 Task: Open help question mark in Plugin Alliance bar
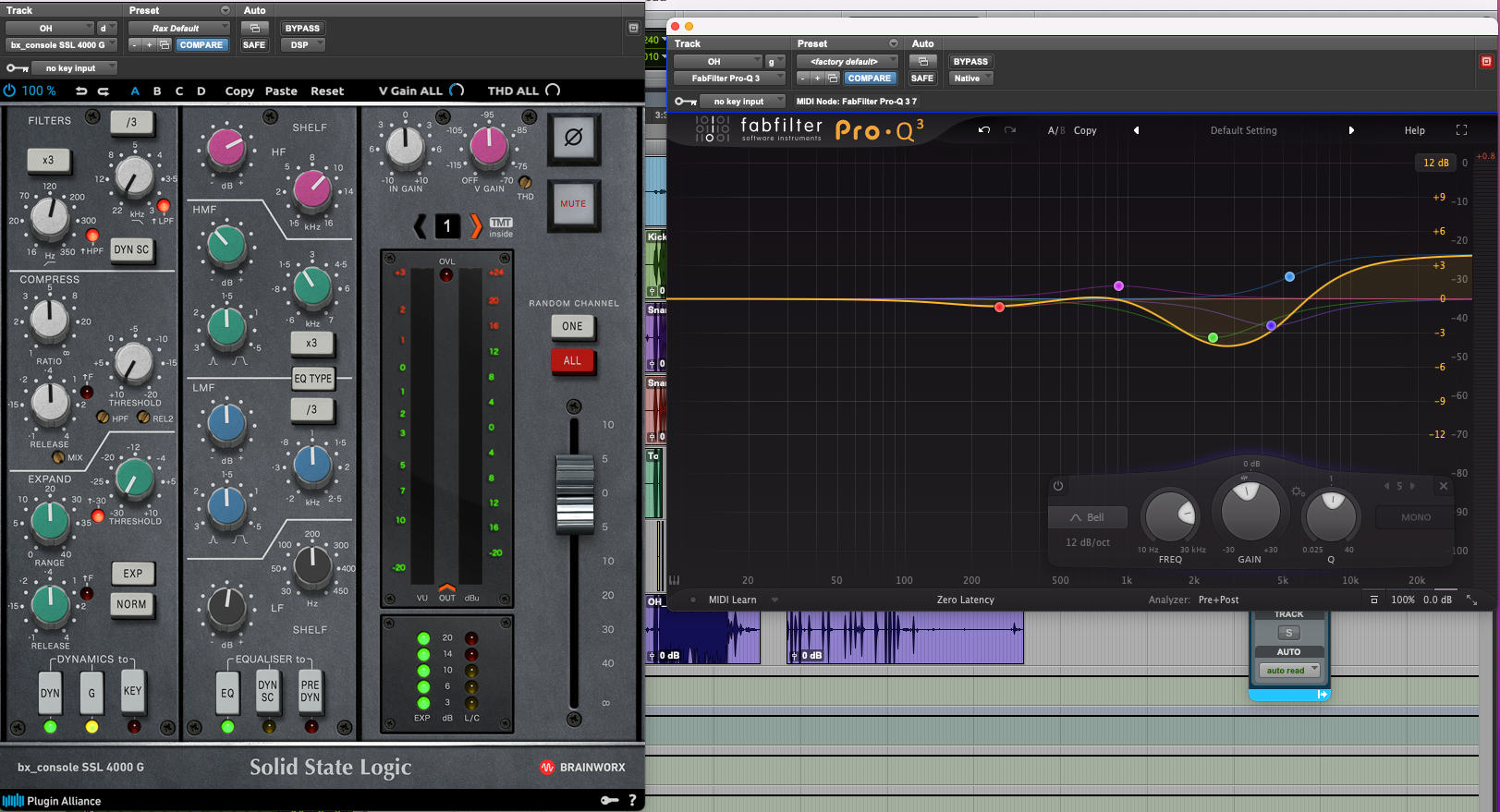click(x=632, y=800)
